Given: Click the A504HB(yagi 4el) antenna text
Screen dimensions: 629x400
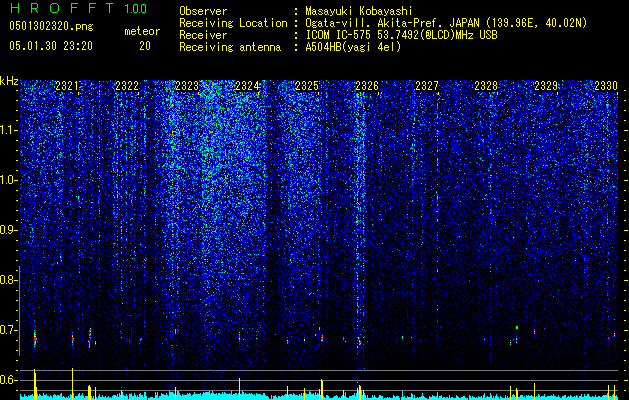Looking at the screenshot, I should 353,47.
